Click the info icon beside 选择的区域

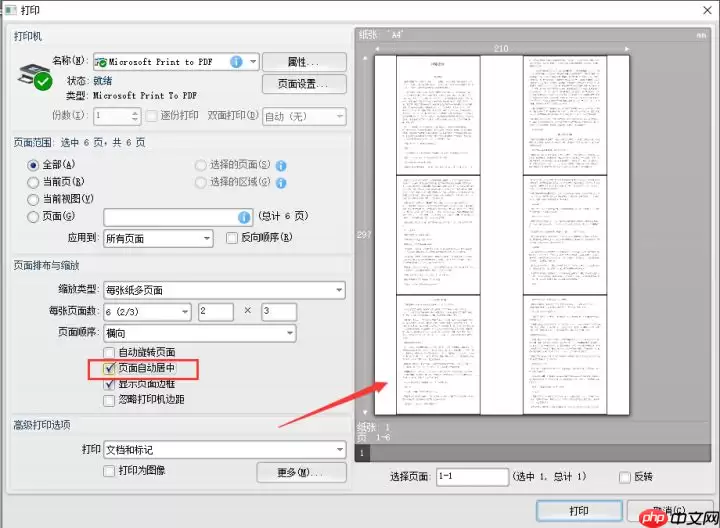coord(281,183)
